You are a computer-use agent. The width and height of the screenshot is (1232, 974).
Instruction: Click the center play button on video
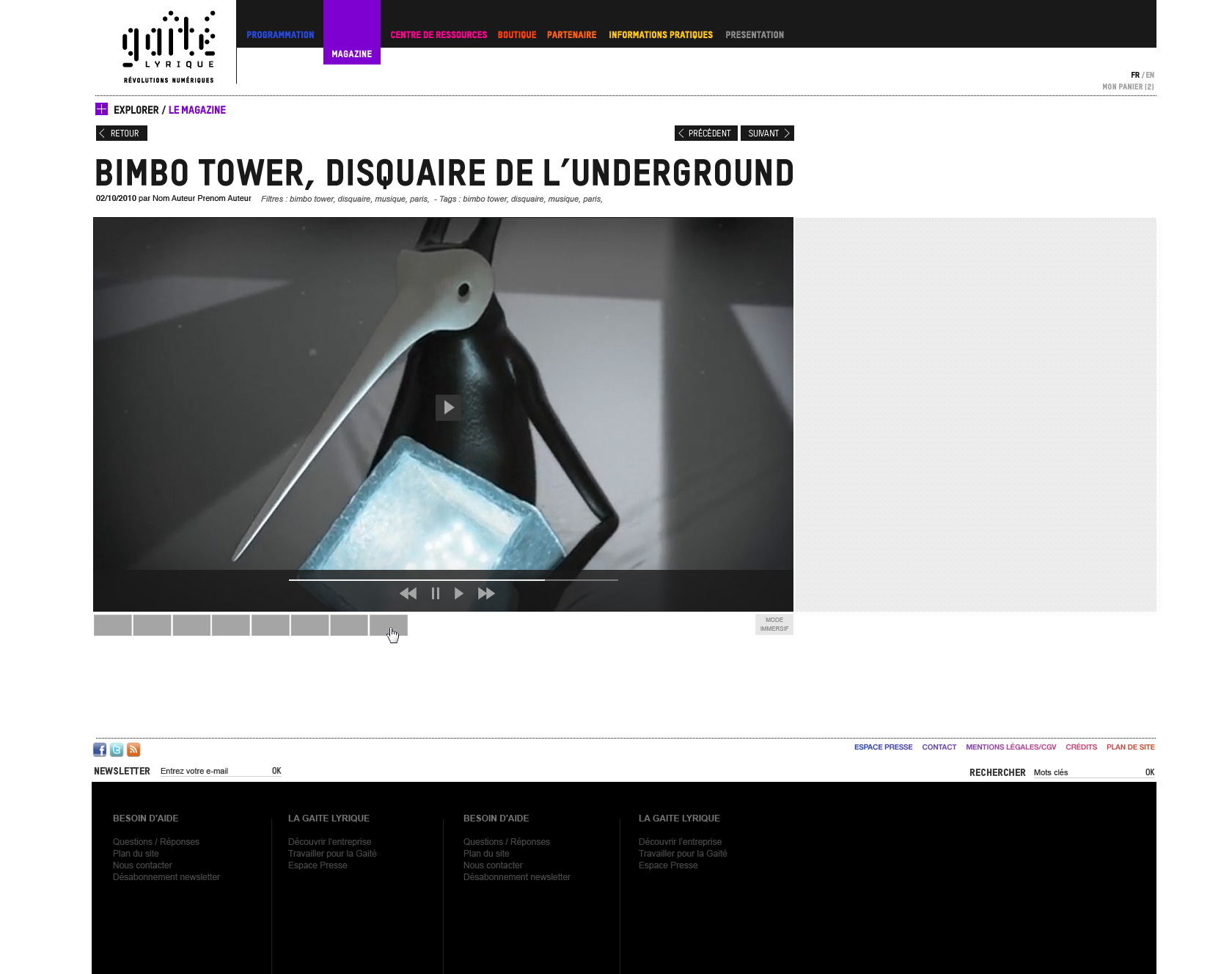[448, 408]
